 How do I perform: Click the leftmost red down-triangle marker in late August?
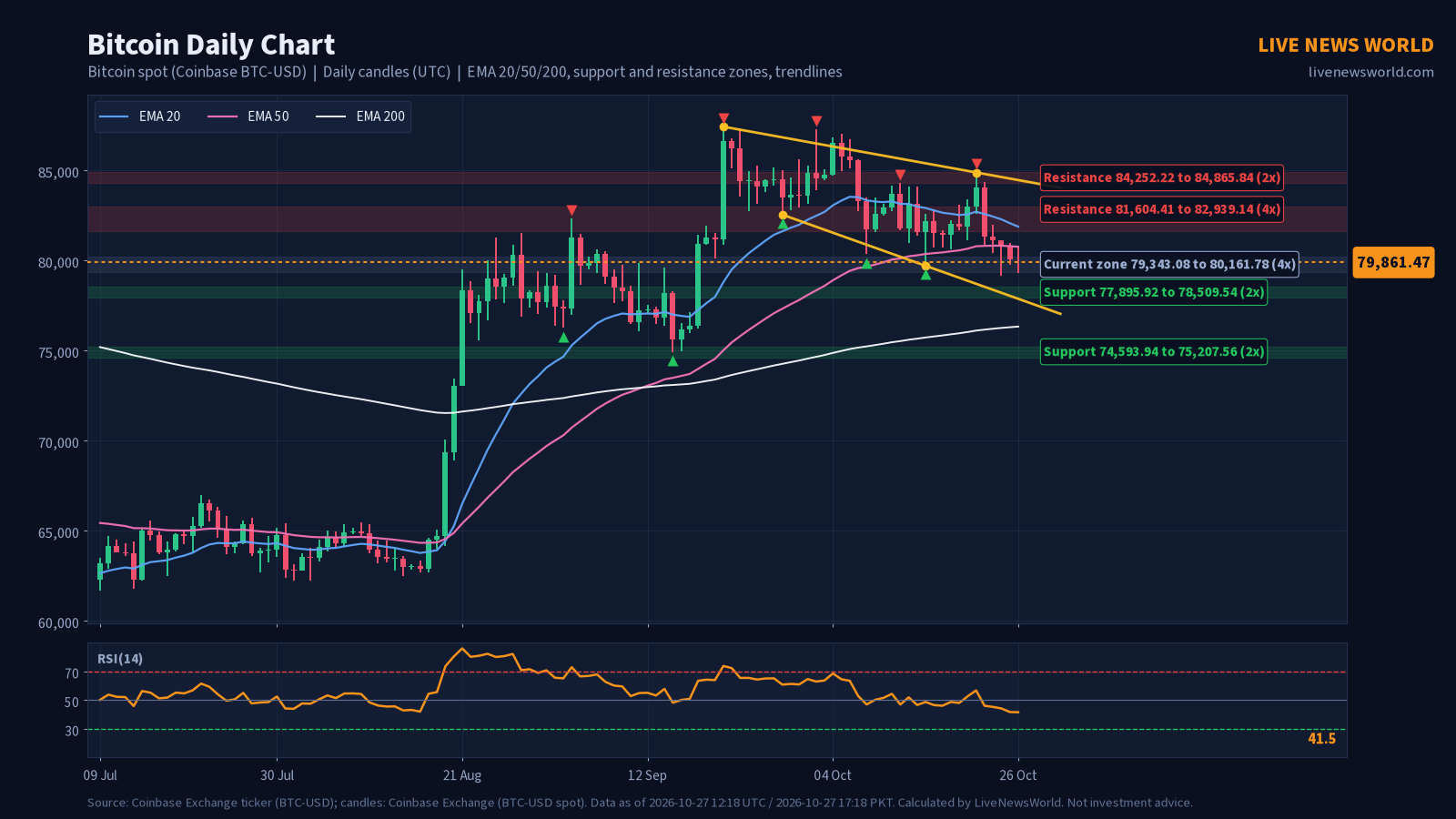point(571,210)
